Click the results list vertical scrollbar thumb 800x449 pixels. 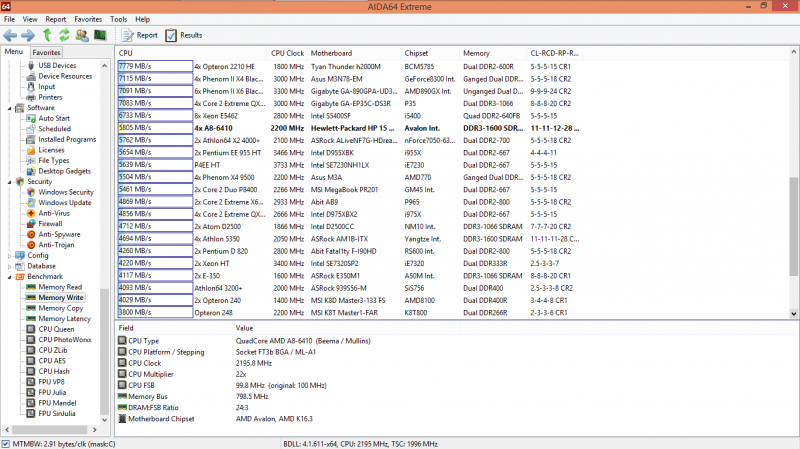point(793,227)
